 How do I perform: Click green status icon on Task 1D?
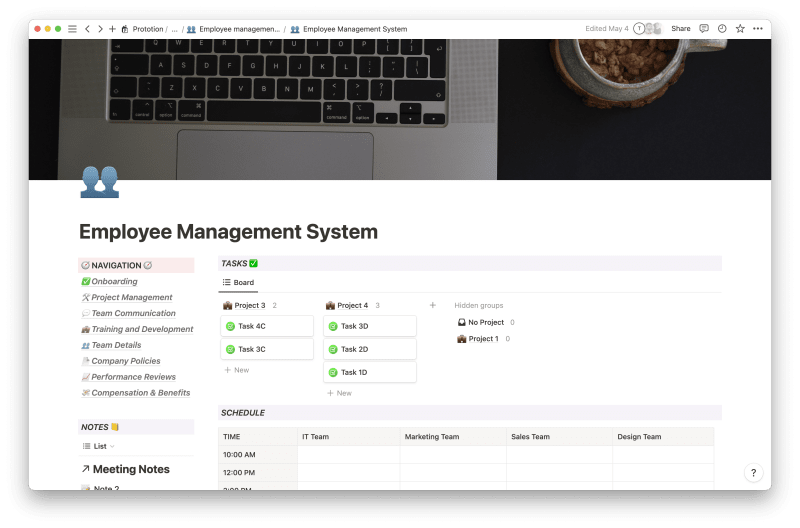[333, 372]
